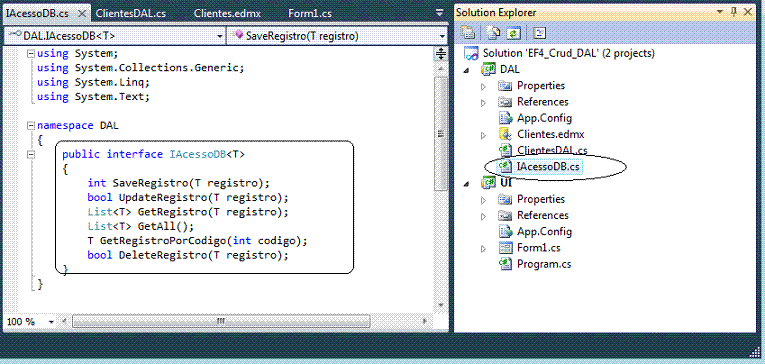
Task: Collapse the DAL project node
Action: coord(466,70)
